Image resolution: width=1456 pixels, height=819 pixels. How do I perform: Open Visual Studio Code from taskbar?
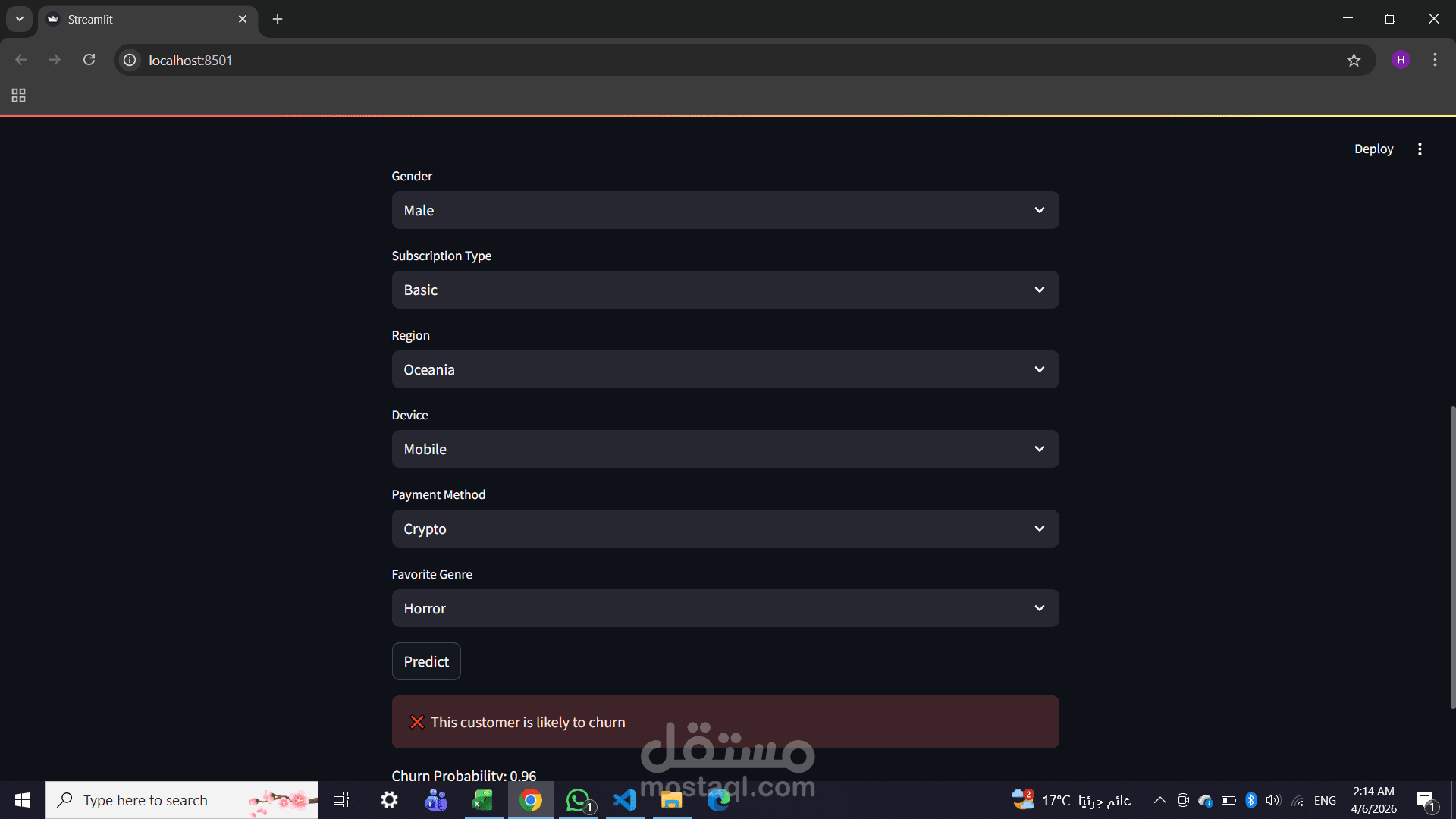tap(625, 800)
